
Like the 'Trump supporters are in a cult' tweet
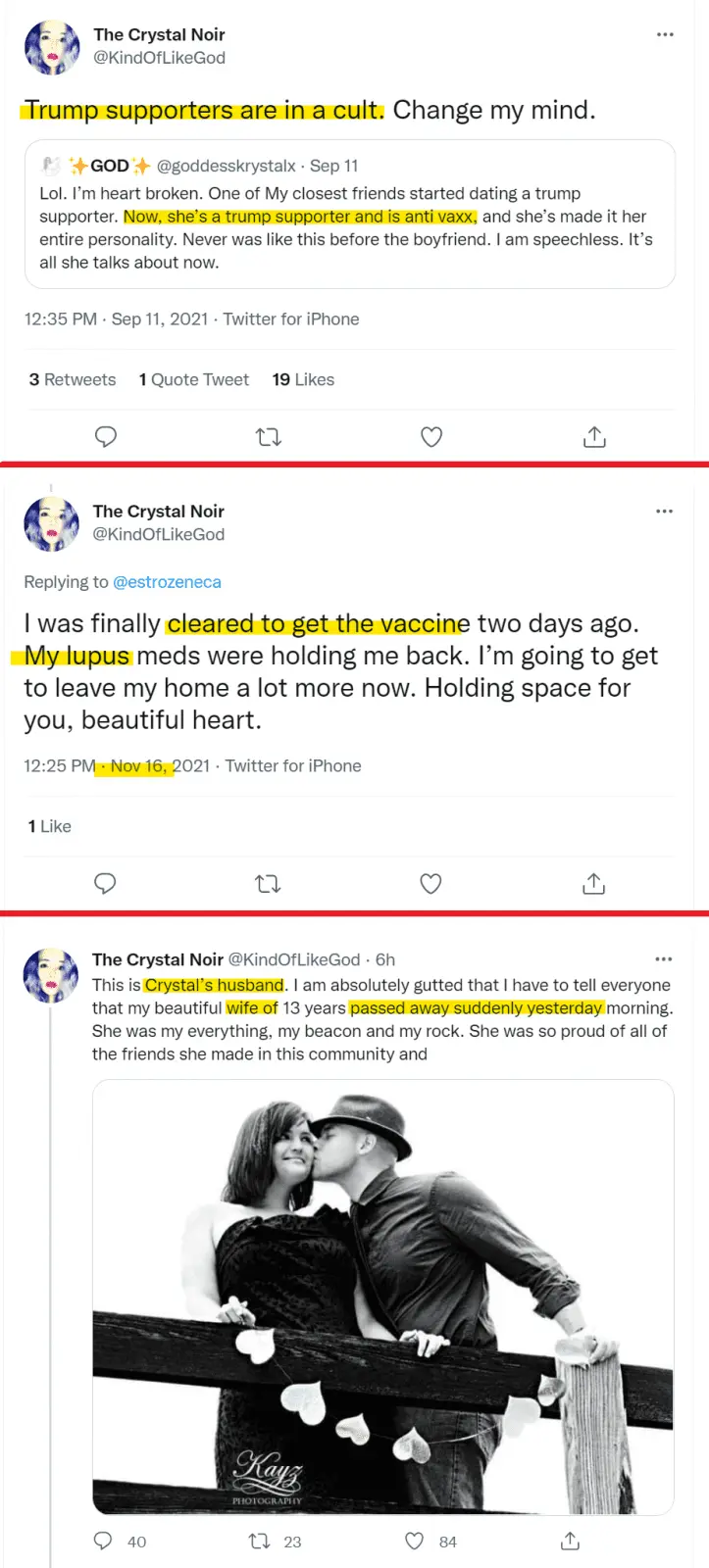coord(431,437)
